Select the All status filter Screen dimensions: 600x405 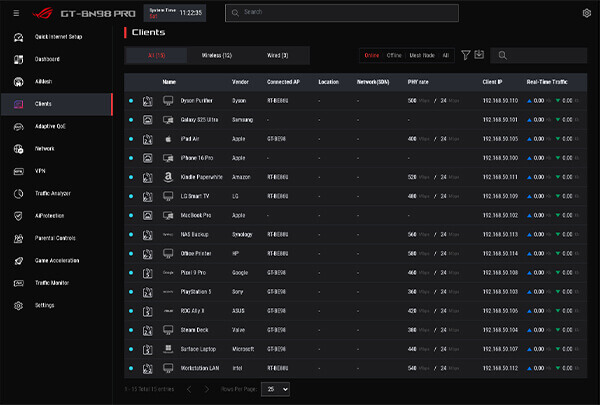[x=445, y=56]
